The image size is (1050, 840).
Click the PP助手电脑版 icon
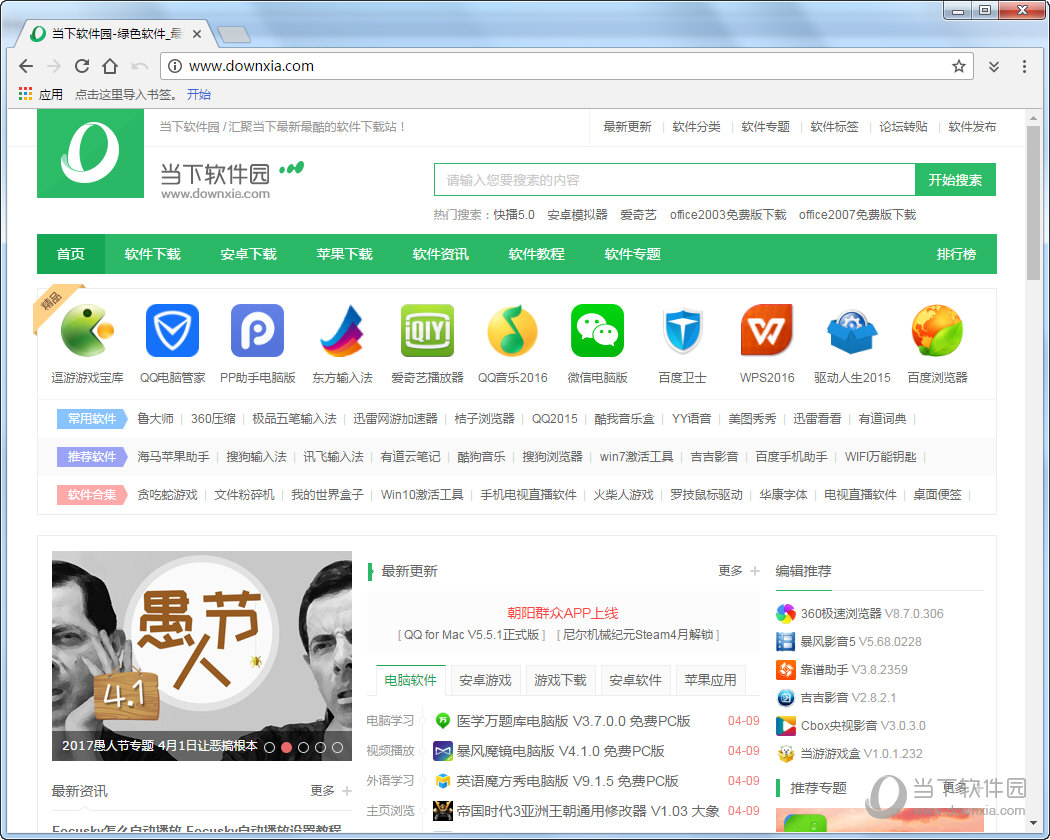pos(257,331)
